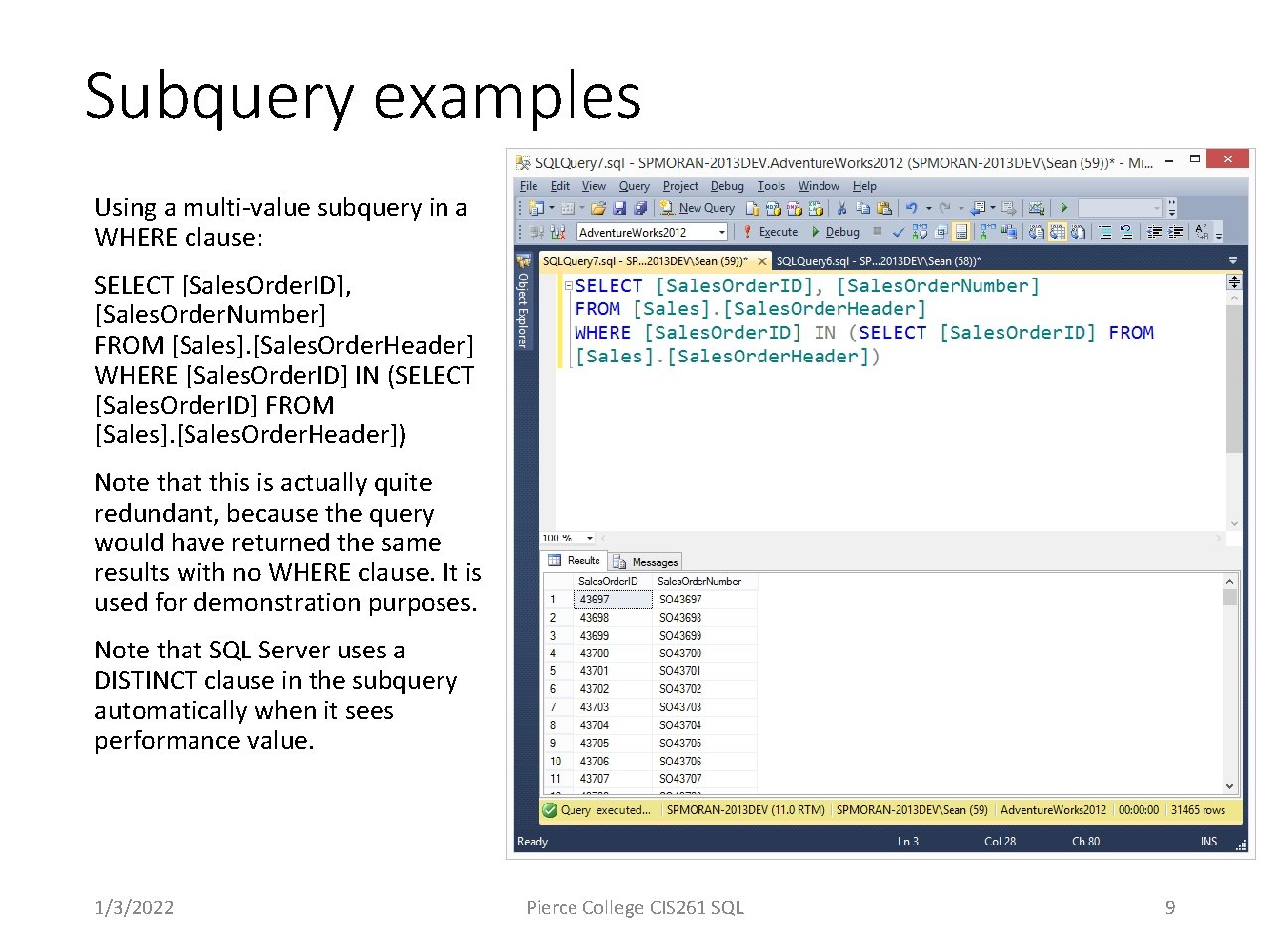Click the Cut scissors icon
1270x952 pixels.
pyautogui.click(x=841, y=208)
